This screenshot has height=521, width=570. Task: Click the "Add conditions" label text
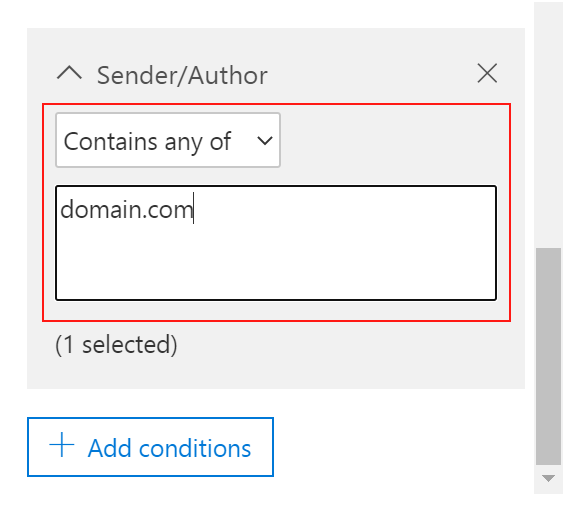pos(169,448)
